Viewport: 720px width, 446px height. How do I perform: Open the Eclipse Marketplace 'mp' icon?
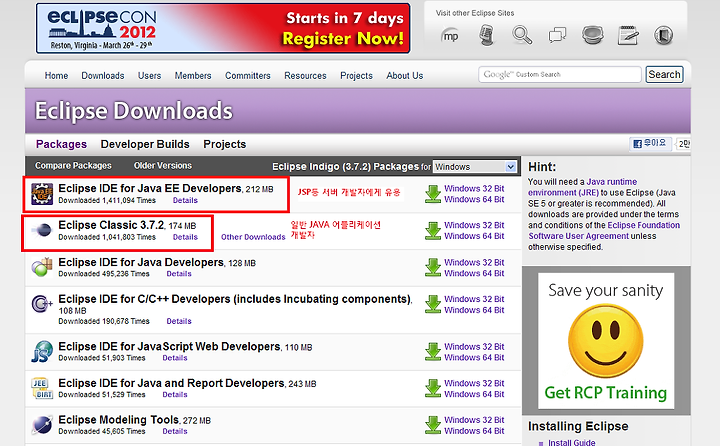(x=450, y=36)
